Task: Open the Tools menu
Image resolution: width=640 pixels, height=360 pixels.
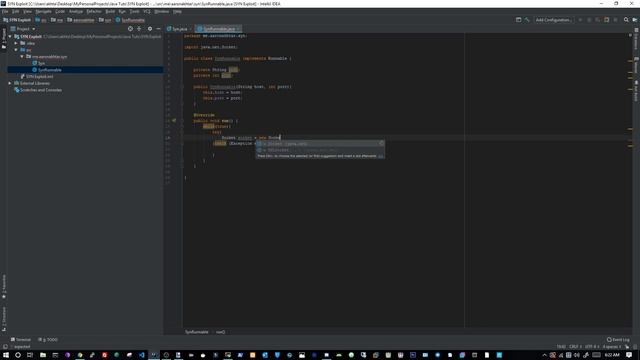Action: coord(134,11)
